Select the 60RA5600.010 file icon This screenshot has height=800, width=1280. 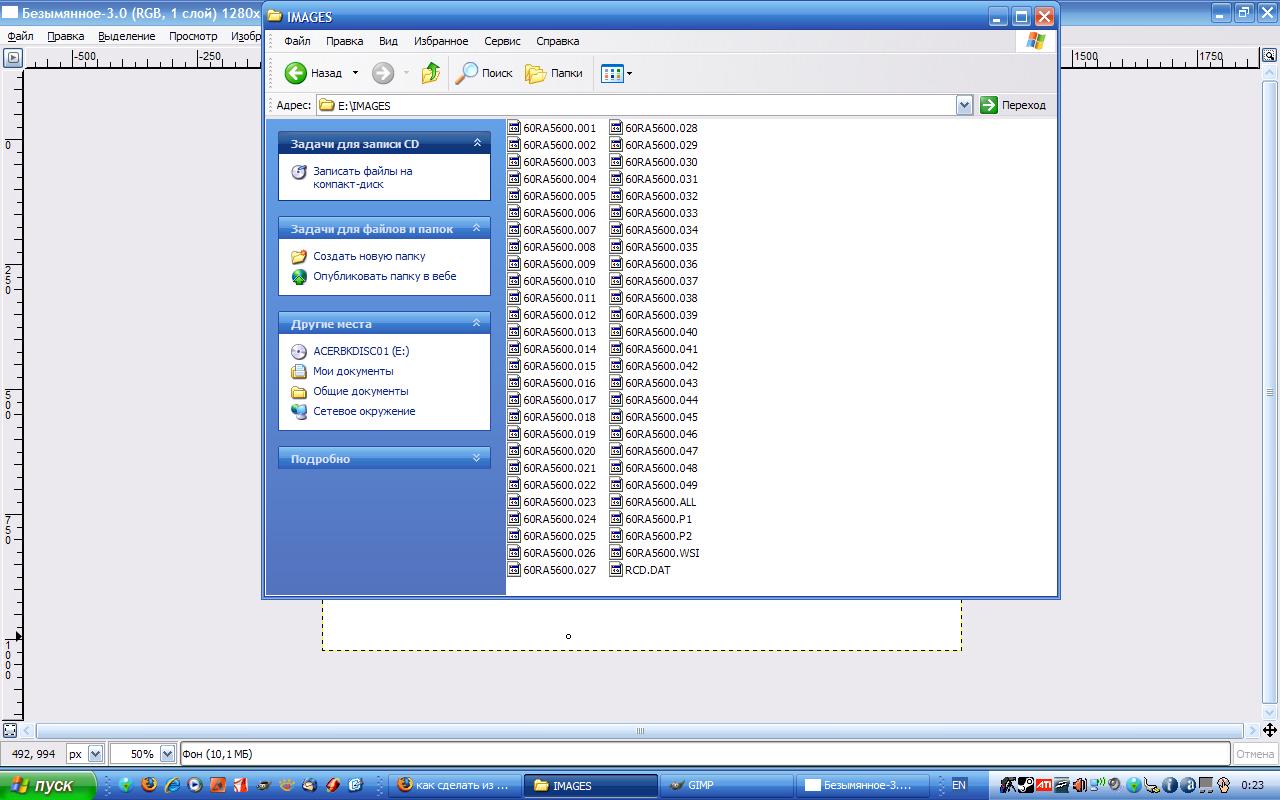pyautogui.click(x=514, y=281)
